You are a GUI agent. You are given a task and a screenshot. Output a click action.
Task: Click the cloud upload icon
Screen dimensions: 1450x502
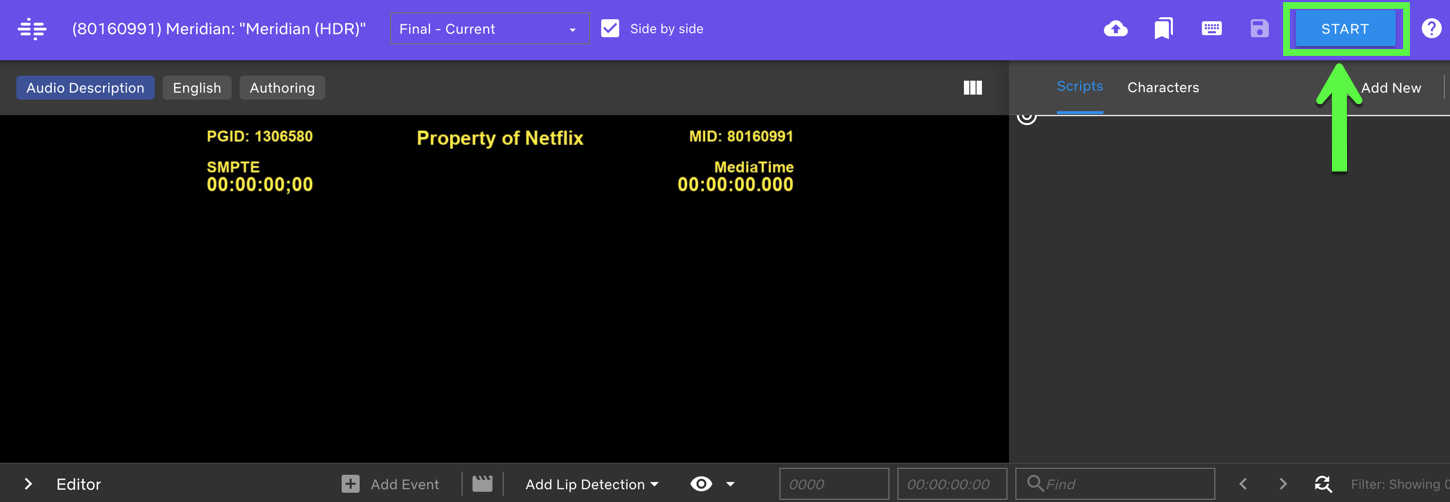point(1116,29)
